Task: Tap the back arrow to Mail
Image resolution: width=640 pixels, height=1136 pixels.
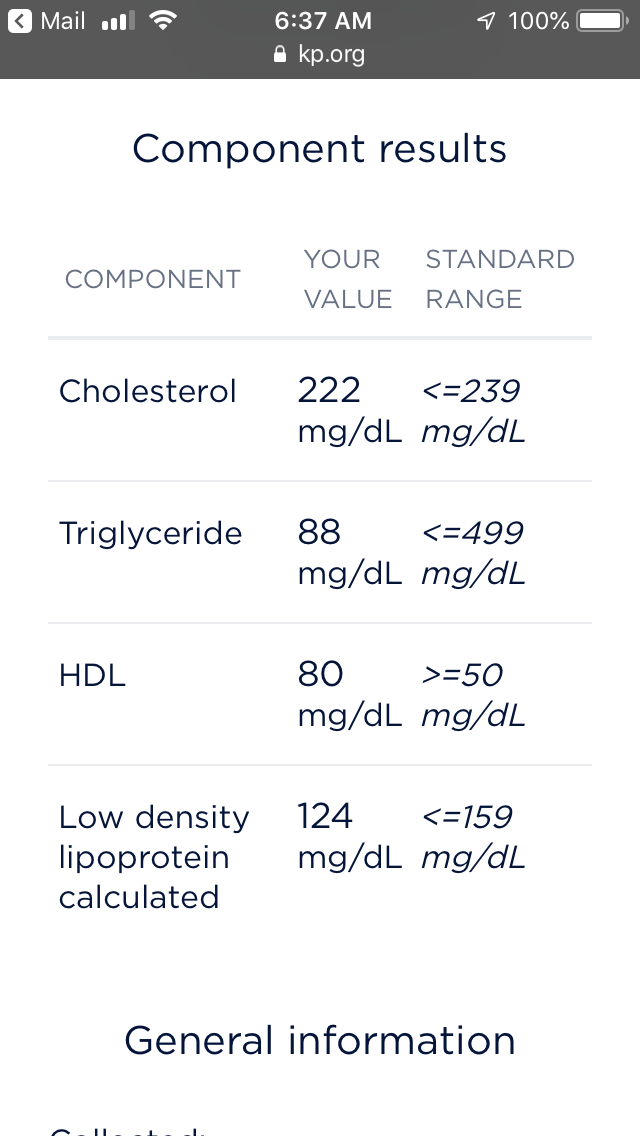Action: click(x=20, y=21)
